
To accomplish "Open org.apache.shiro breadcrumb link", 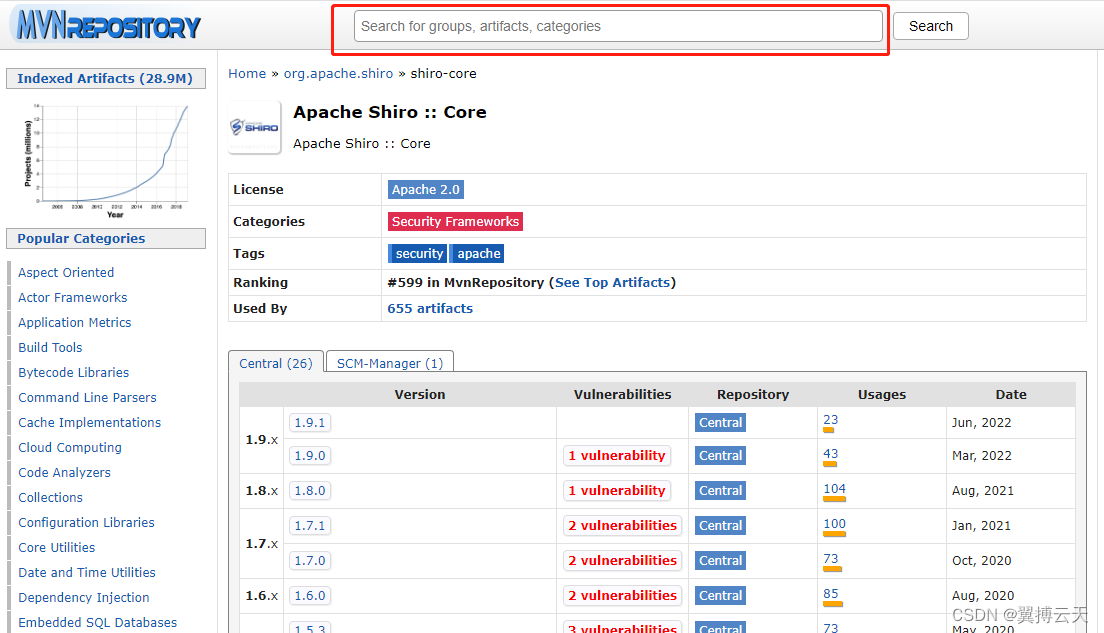I will point(338,73).
